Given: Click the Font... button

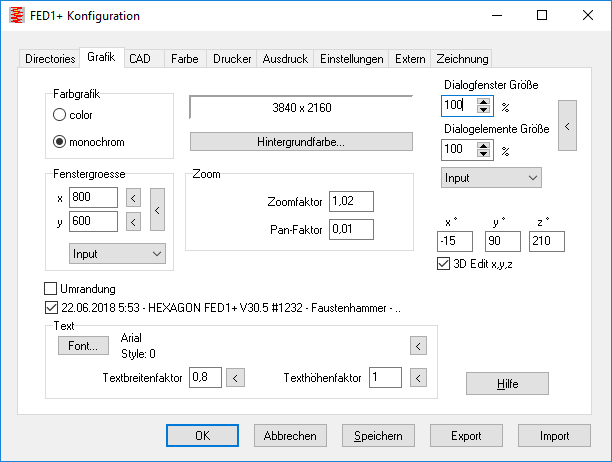Looking at the screenshot, I should pyautogui.click(x=83, y=346).
